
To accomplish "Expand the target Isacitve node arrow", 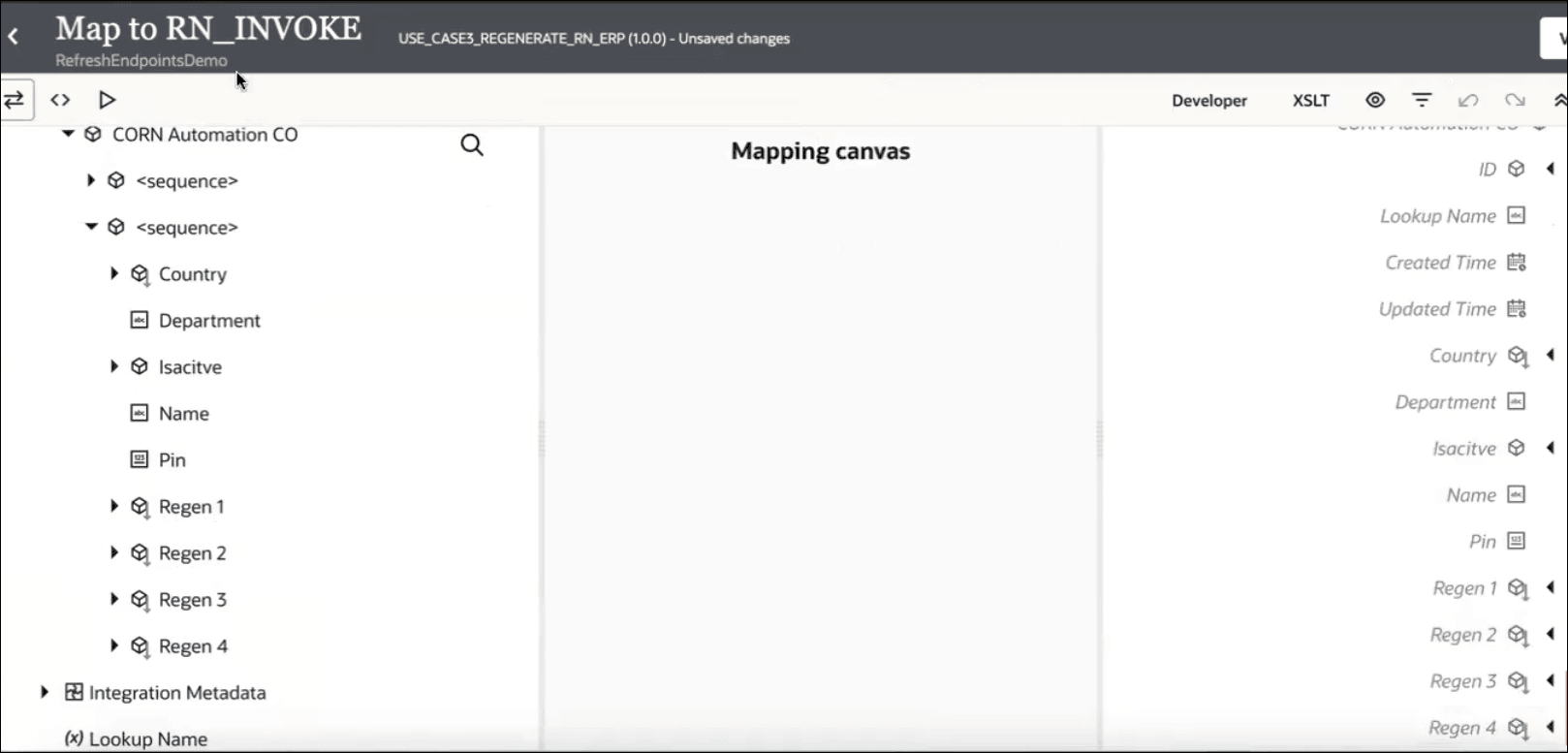I will [1551, 448].
